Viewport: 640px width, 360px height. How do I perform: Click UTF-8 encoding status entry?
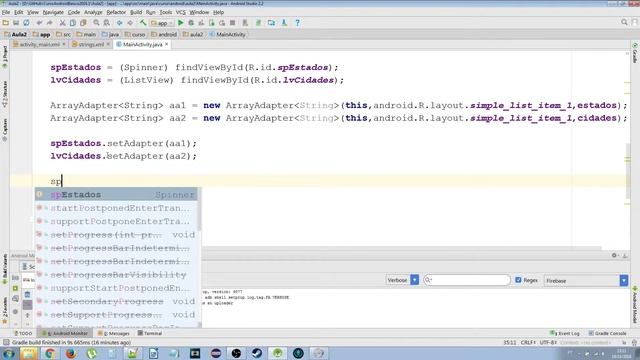click(548, 343)
